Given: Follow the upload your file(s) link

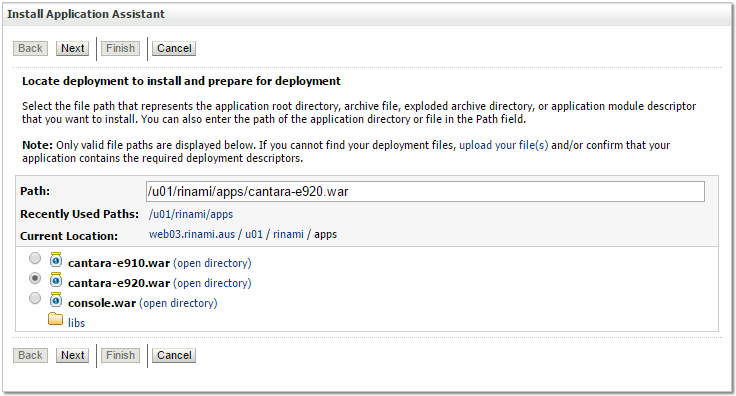Looking at the screenshot, I should [504, 145].
